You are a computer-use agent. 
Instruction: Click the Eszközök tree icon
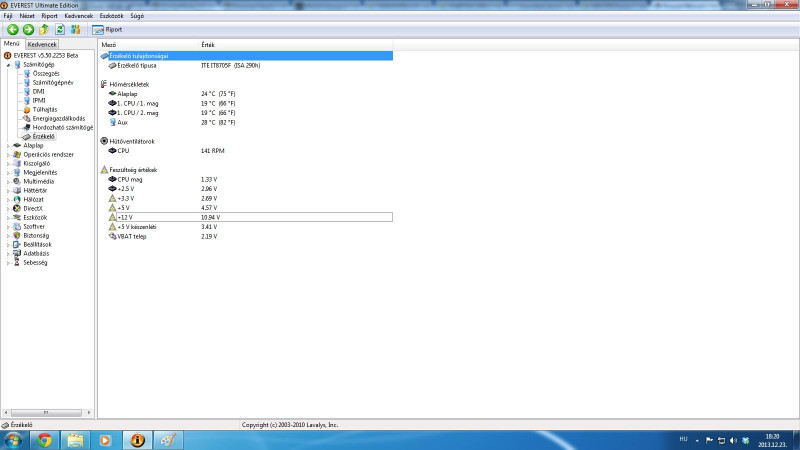pyautogui.click(x=17, y=217)
